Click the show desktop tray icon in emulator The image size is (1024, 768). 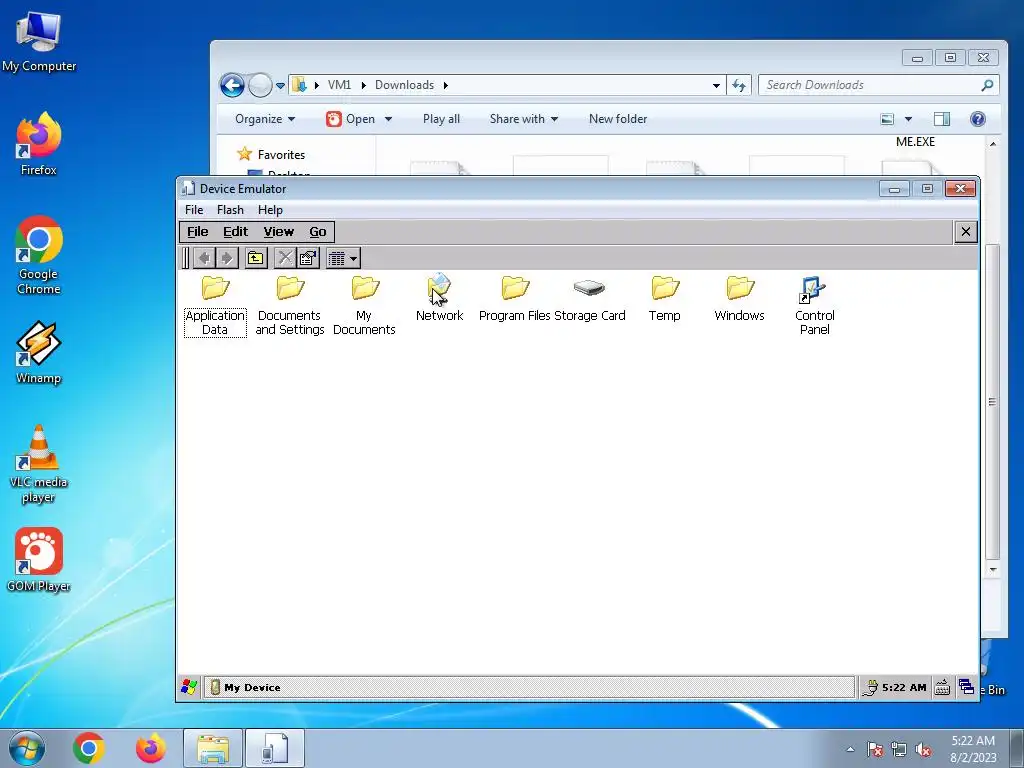966,687
